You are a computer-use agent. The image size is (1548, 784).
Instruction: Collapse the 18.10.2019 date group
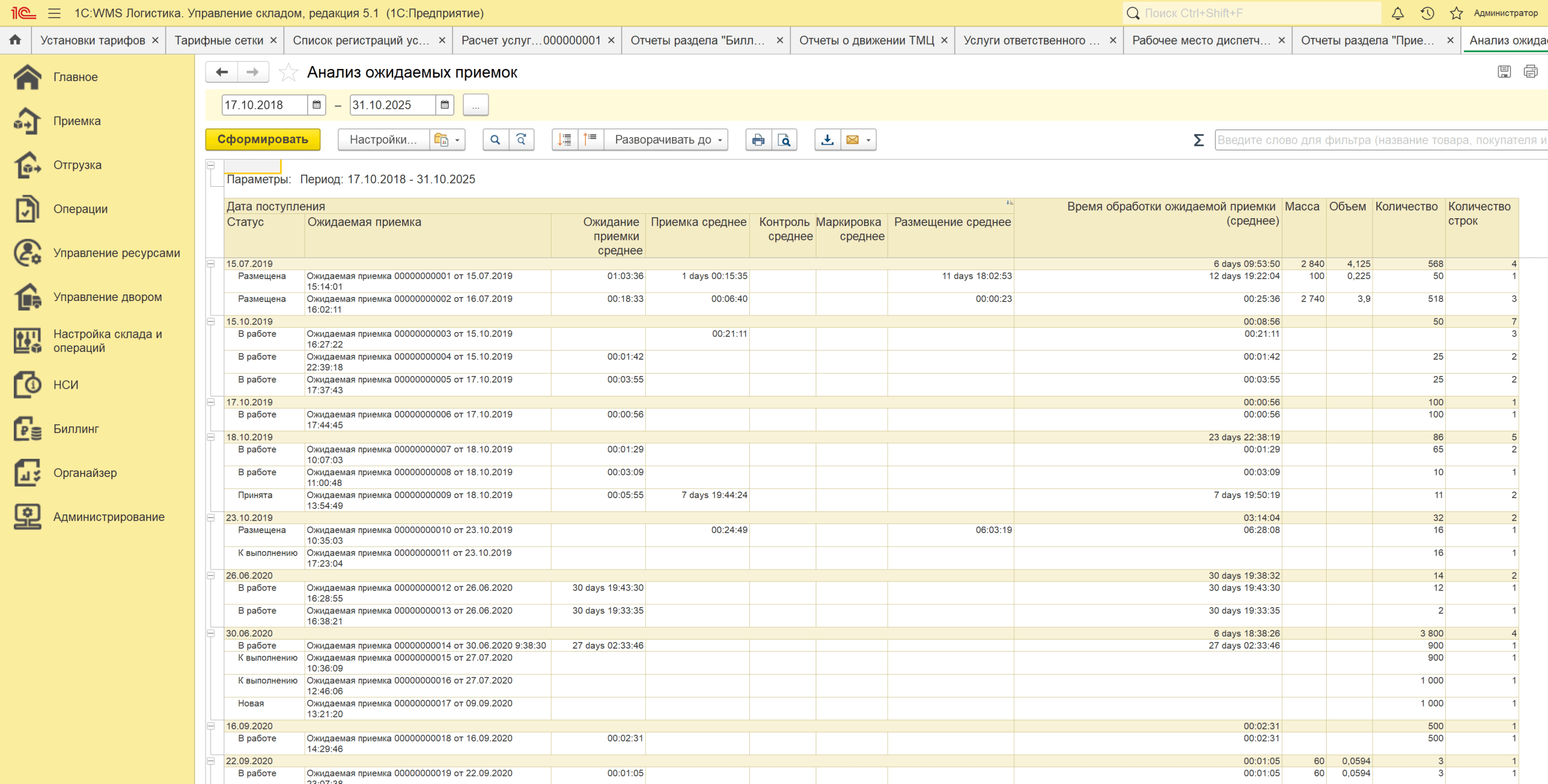click(211, 437)
